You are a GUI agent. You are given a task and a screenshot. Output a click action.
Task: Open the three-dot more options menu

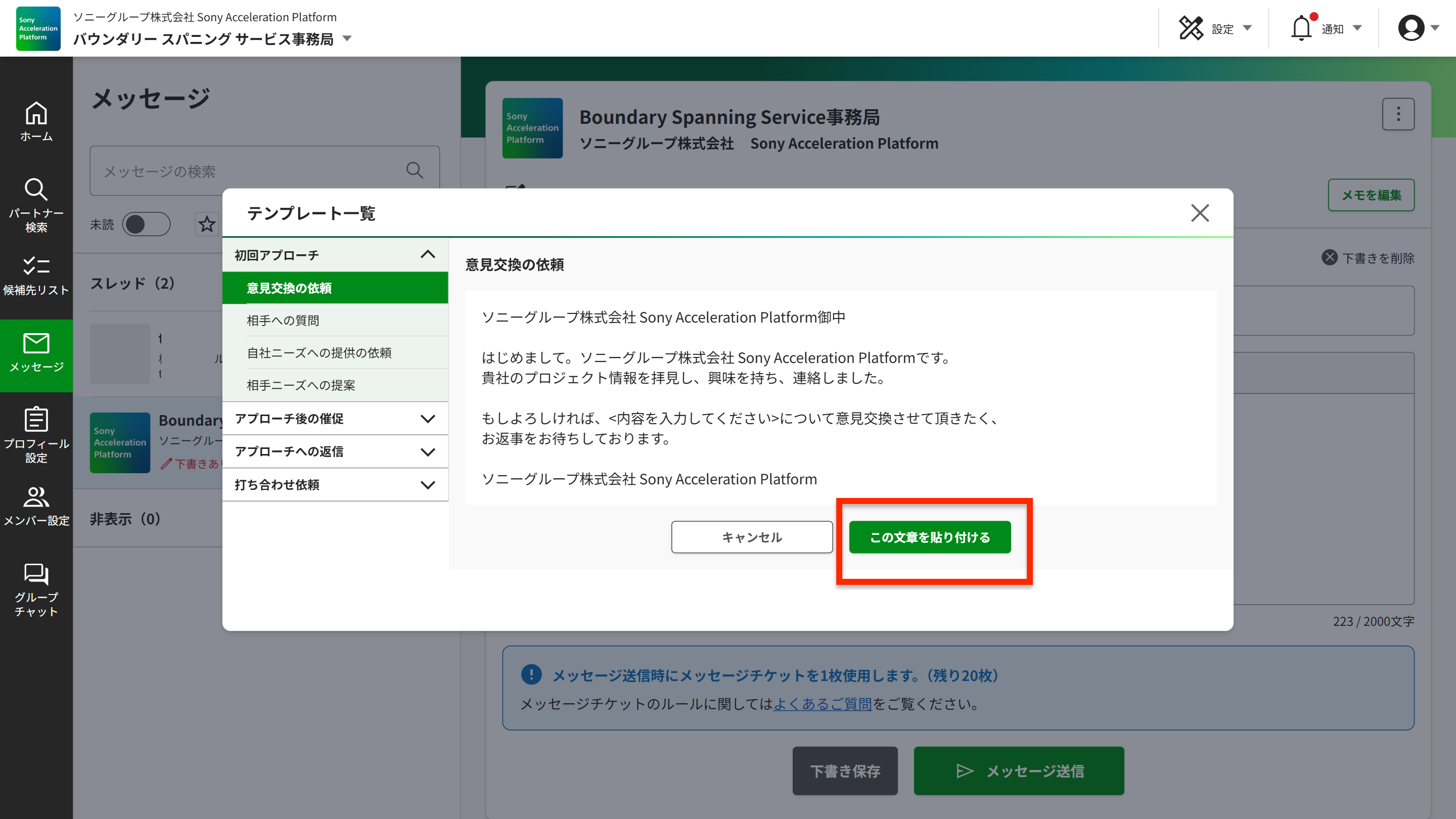(1398, 114)
